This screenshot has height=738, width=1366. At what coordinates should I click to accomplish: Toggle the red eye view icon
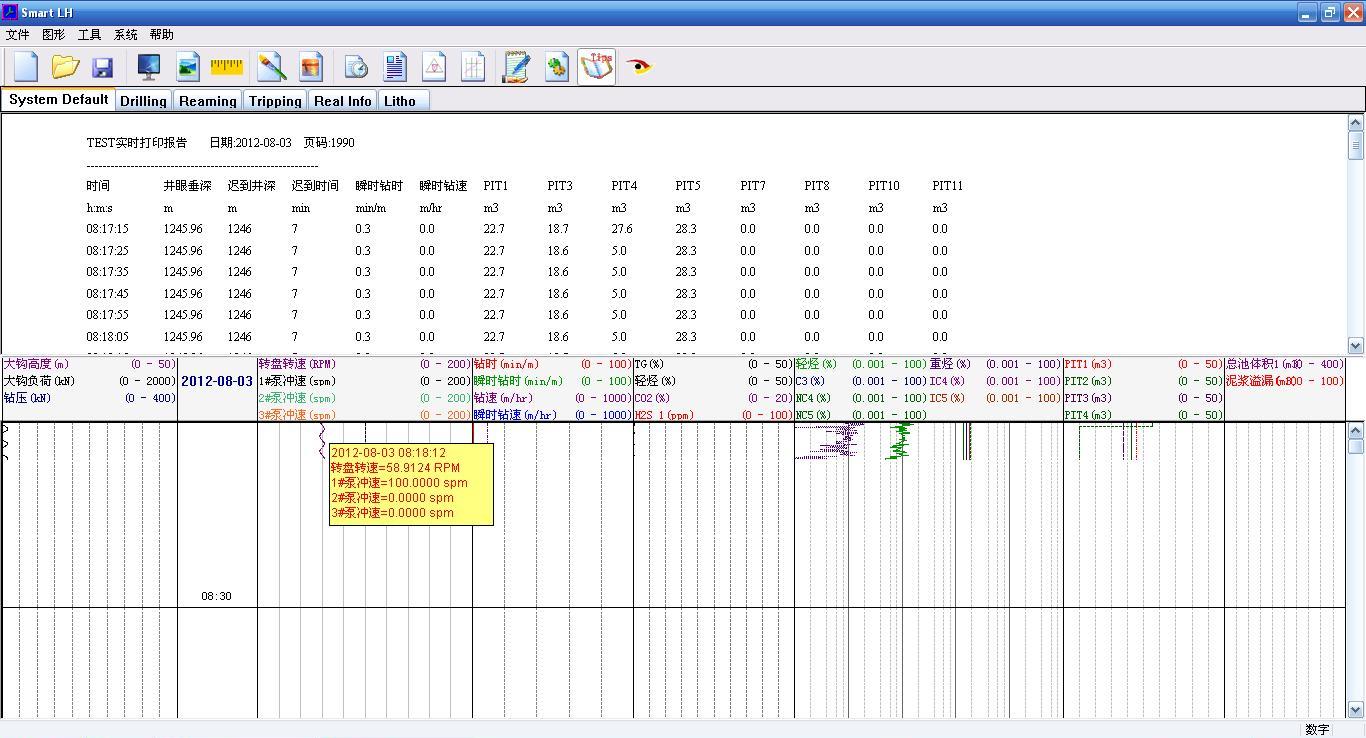point(639,67)
